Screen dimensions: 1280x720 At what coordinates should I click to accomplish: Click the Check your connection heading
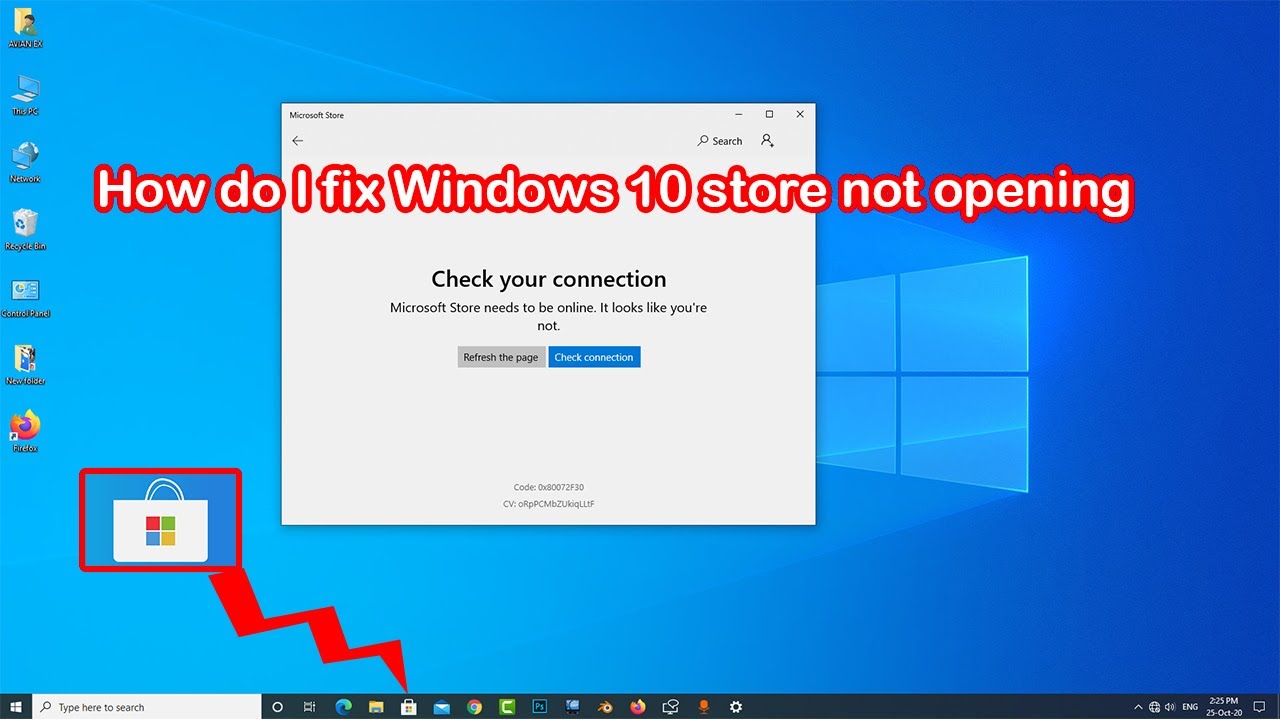549,279
